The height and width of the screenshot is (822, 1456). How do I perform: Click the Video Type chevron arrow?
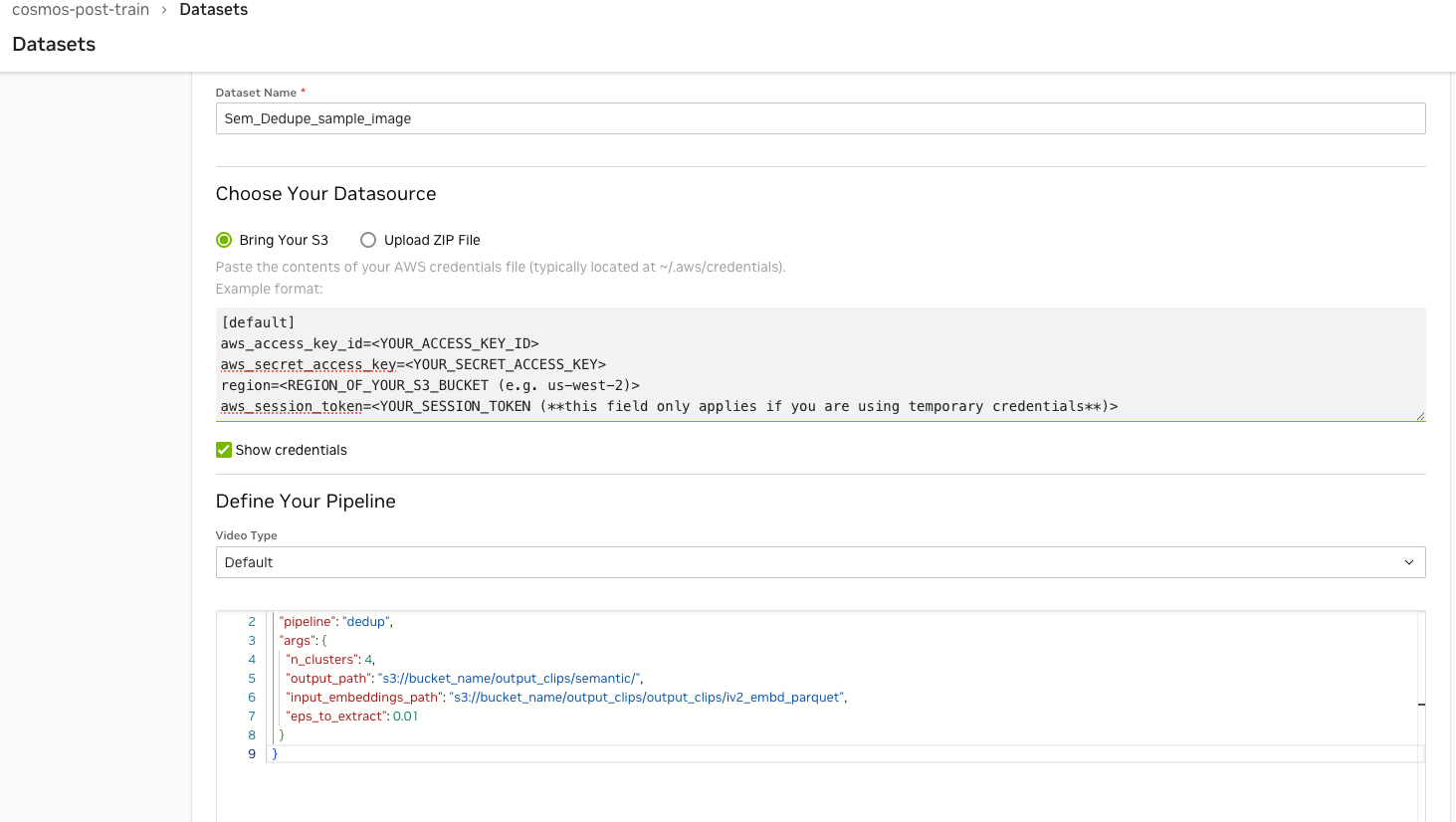point(1409,561)
